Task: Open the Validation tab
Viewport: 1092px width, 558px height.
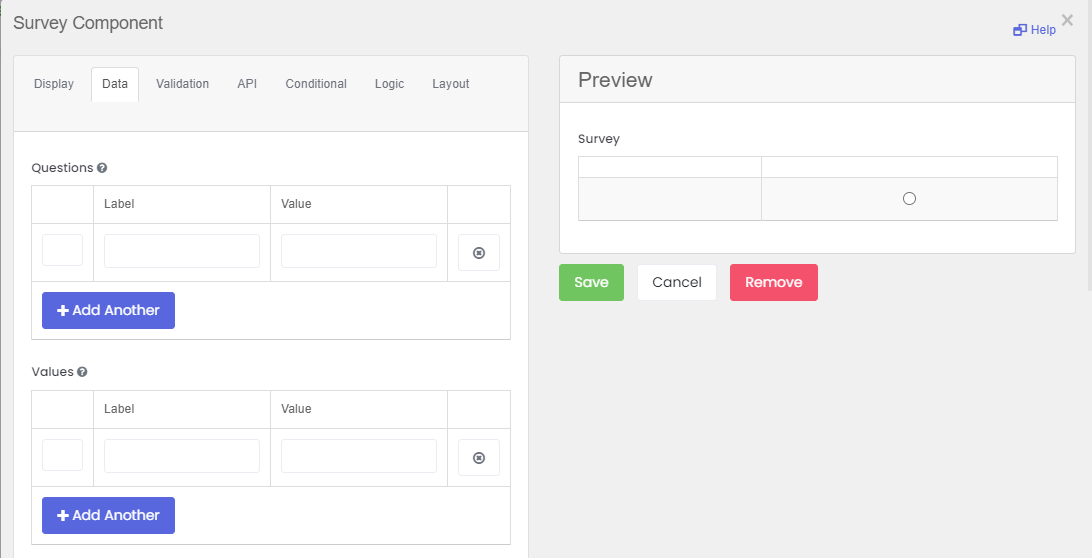Action: coord(182,84)
